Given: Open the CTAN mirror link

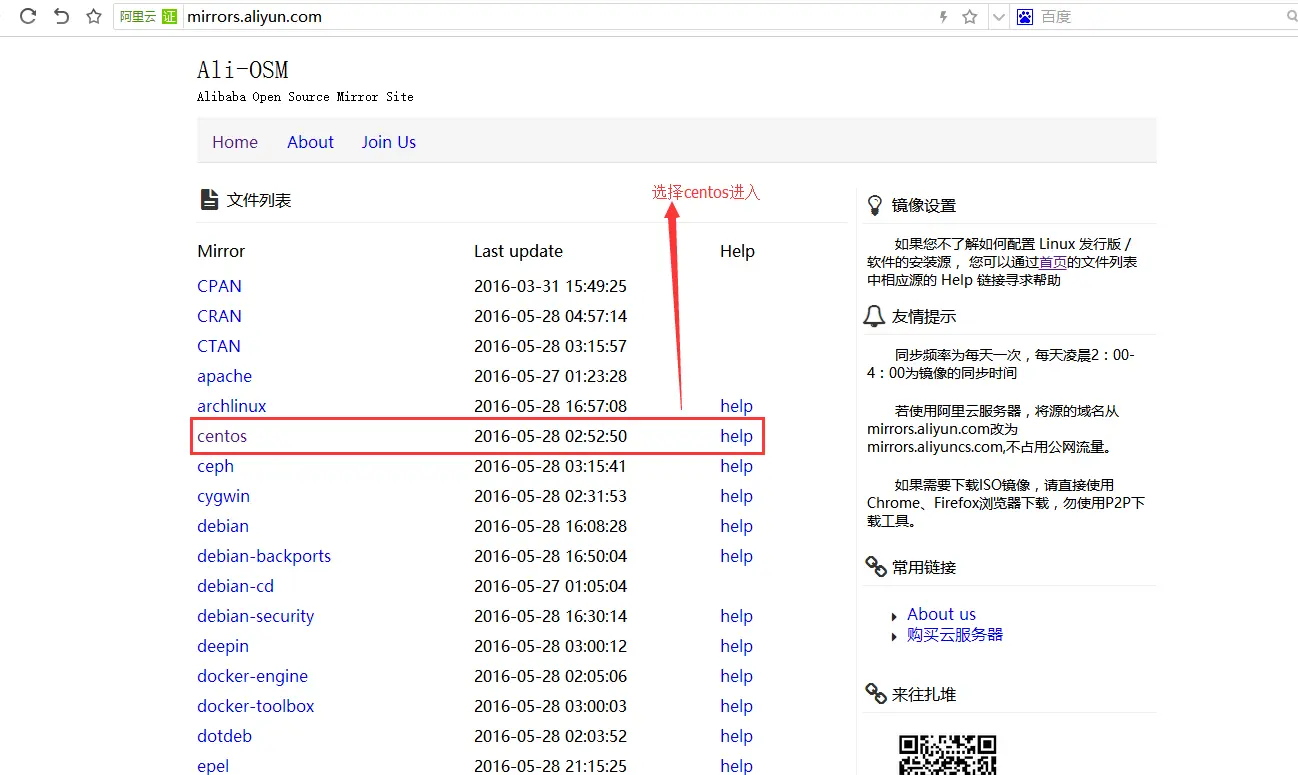Looking at the screenshot, I should [219, 346].
